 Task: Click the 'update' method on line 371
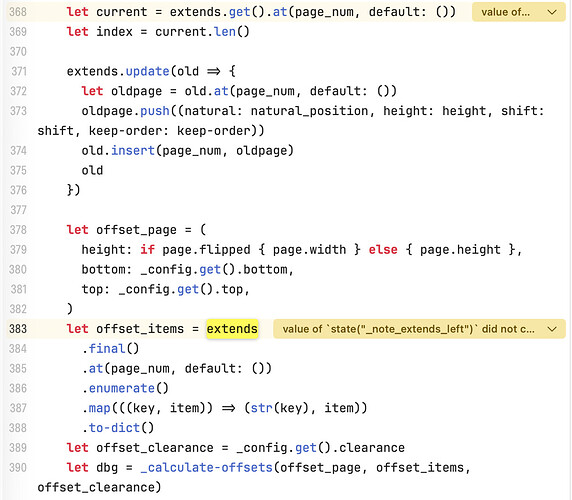[147, 71]
